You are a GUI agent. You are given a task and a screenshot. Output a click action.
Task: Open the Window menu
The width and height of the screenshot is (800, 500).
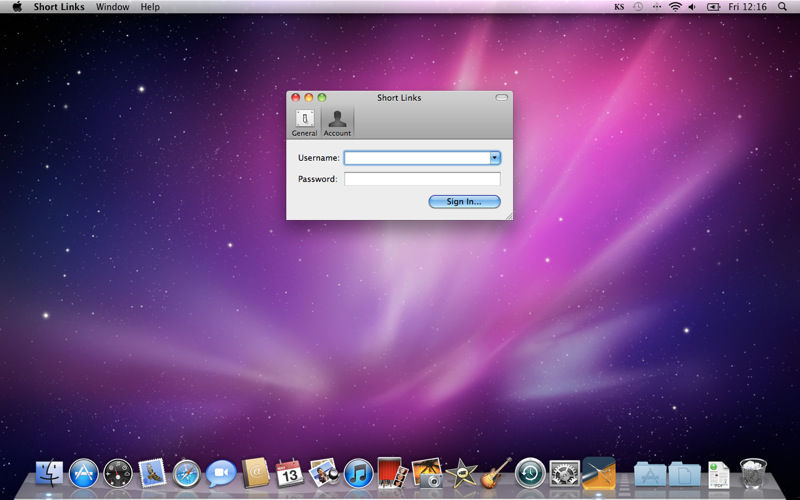click(112, 7)
